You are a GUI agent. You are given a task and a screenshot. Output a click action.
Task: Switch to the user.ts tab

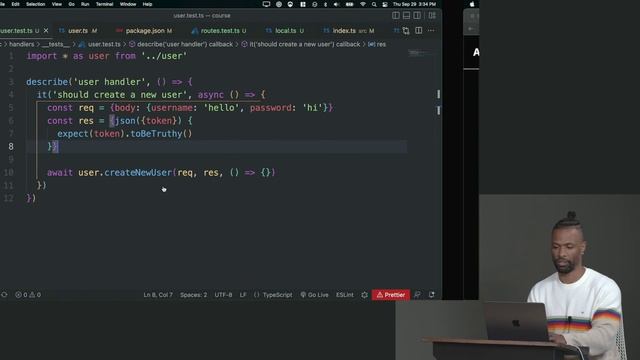pyautogui.click(x=78, y=31)
